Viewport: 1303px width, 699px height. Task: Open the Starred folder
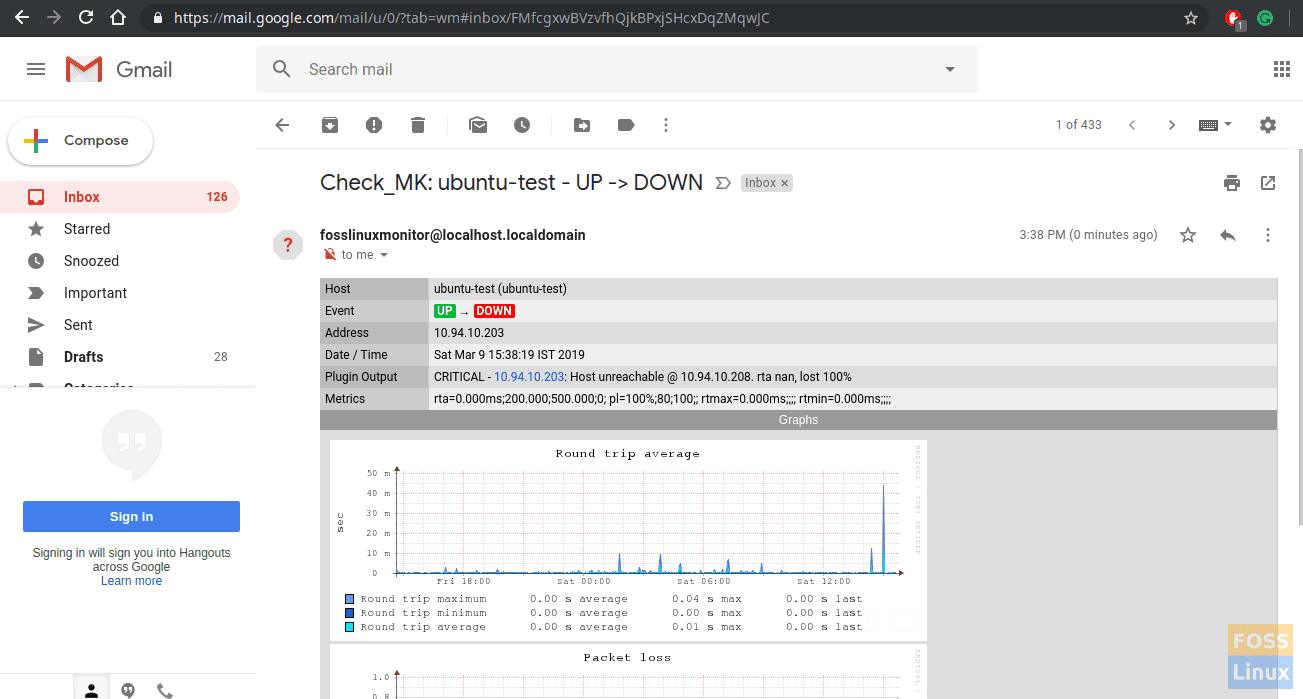click(120, 229)
